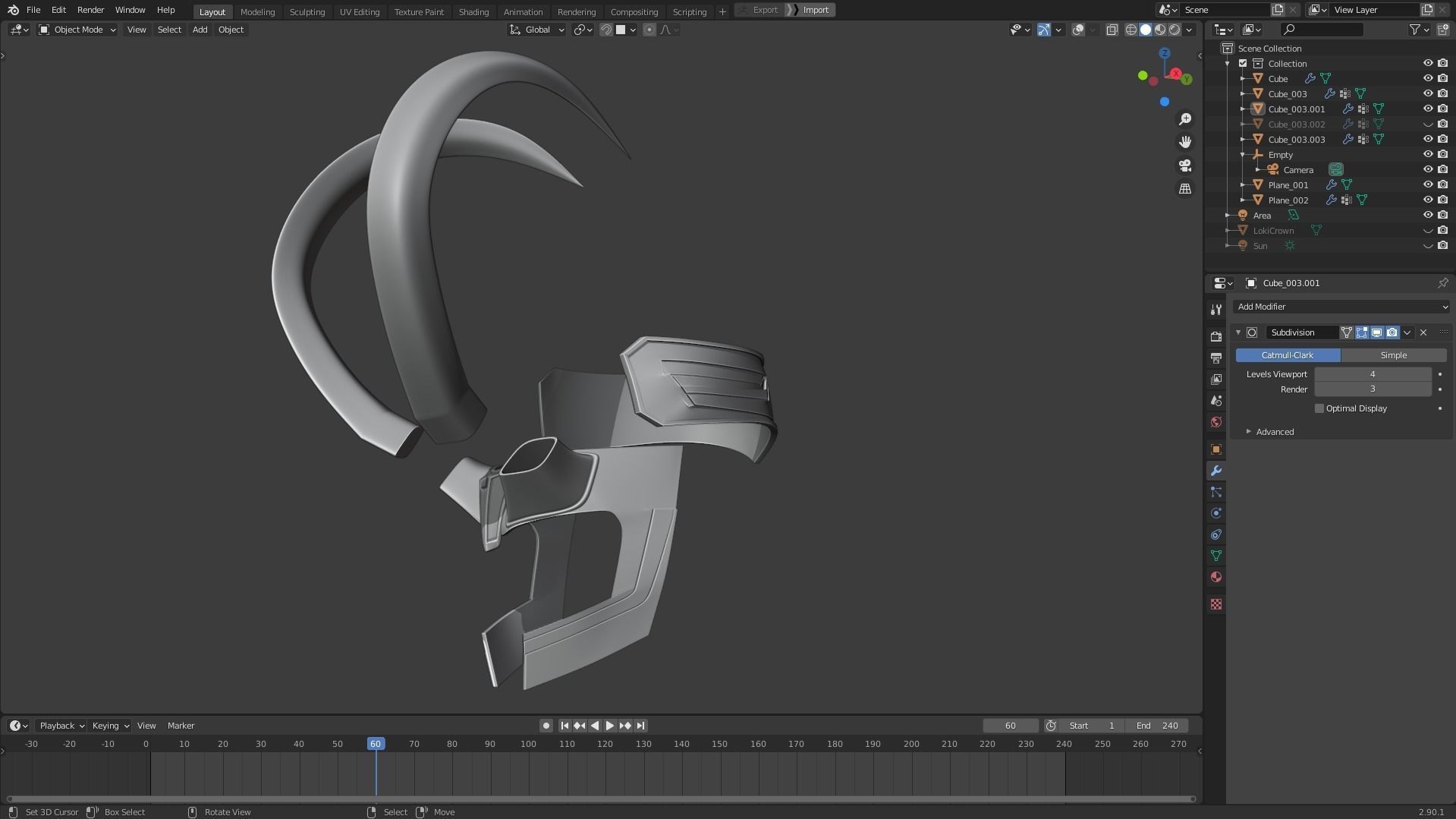Open the shading options dropdown arrow
This screenshot has height=819, width=1456.
click(x=1190, y=30)
